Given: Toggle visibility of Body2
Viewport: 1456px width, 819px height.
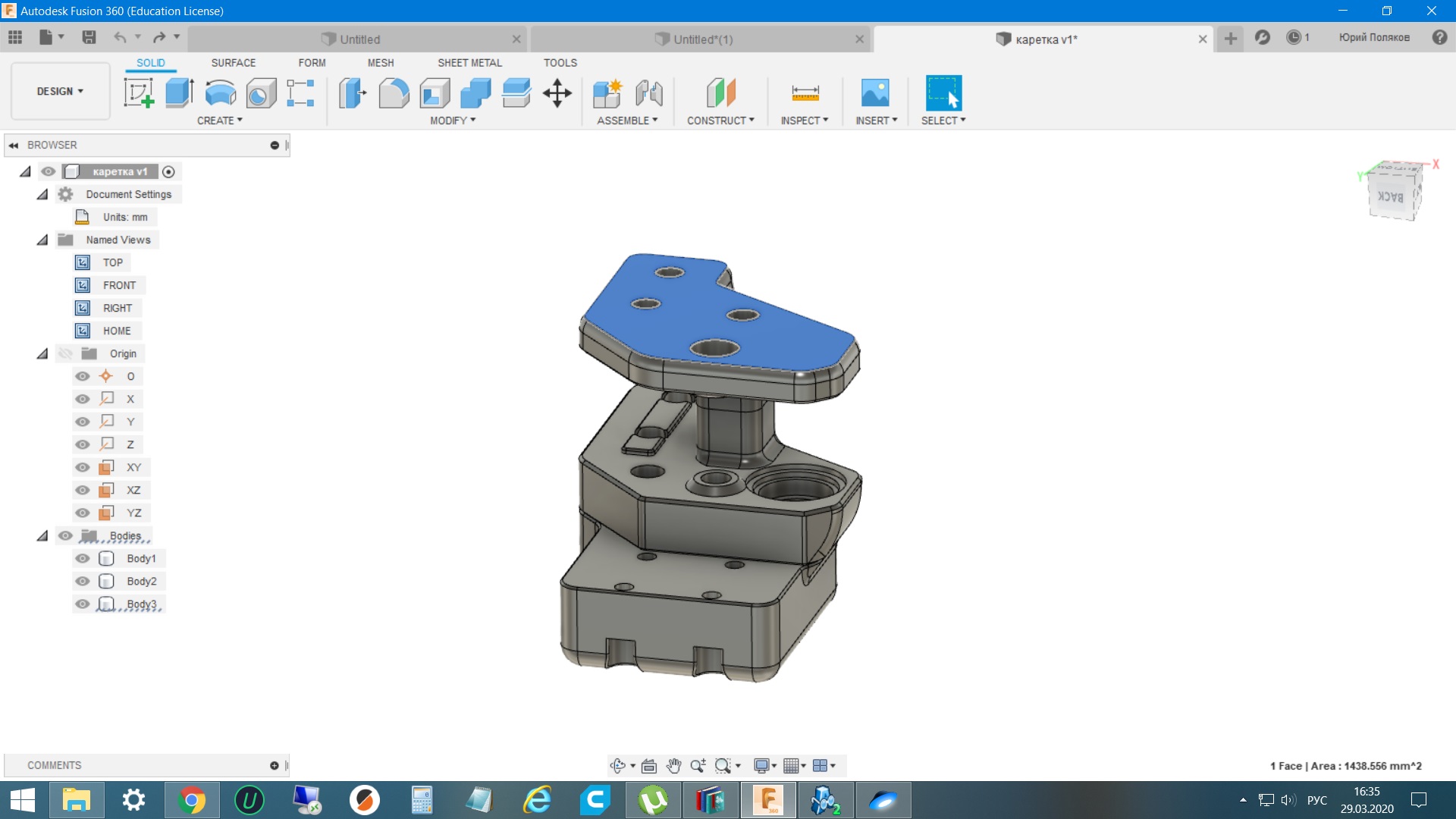Looking at the screenshot, I should pos(83,581).
